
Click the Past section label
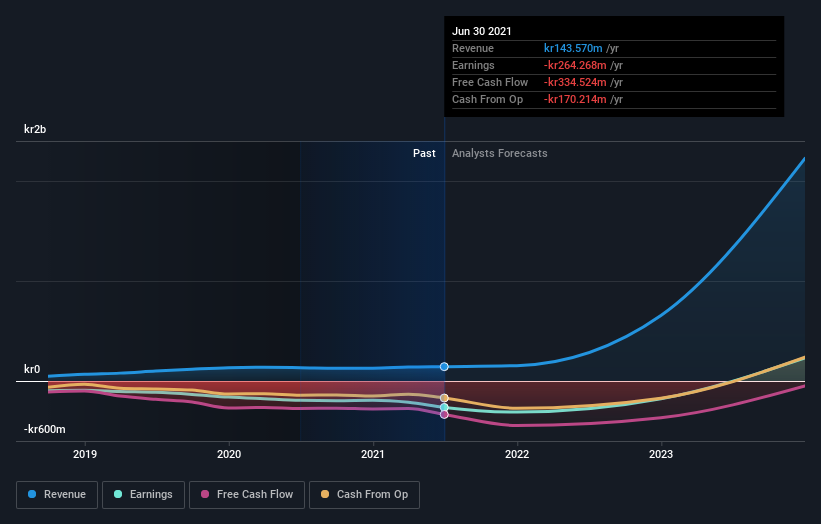coord(424,153)
